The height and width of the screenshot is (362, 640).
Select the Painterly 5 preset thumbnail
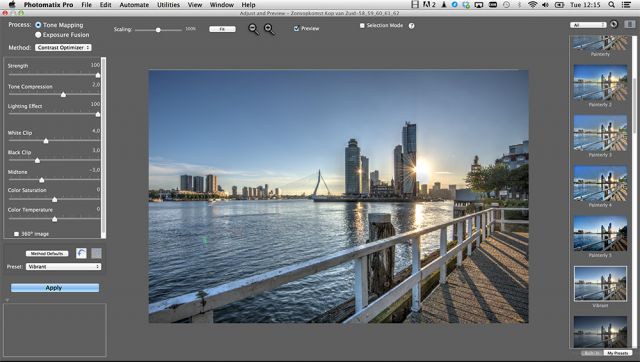[x=600, y=233]
